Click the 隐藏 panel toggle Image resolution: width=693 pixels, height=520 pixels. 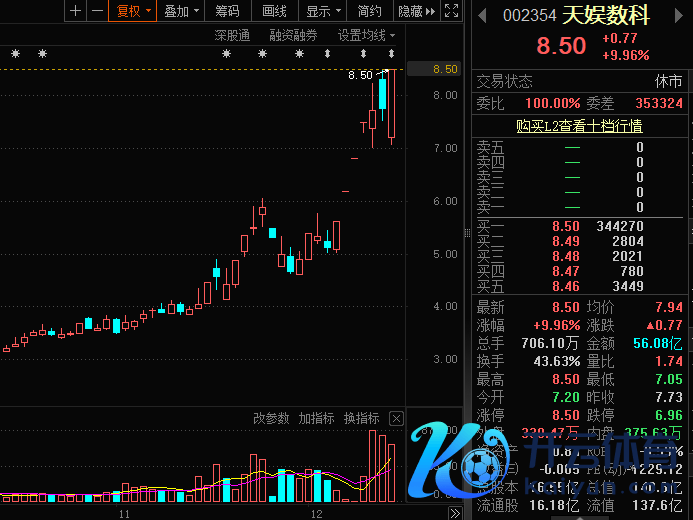point(416,11)
